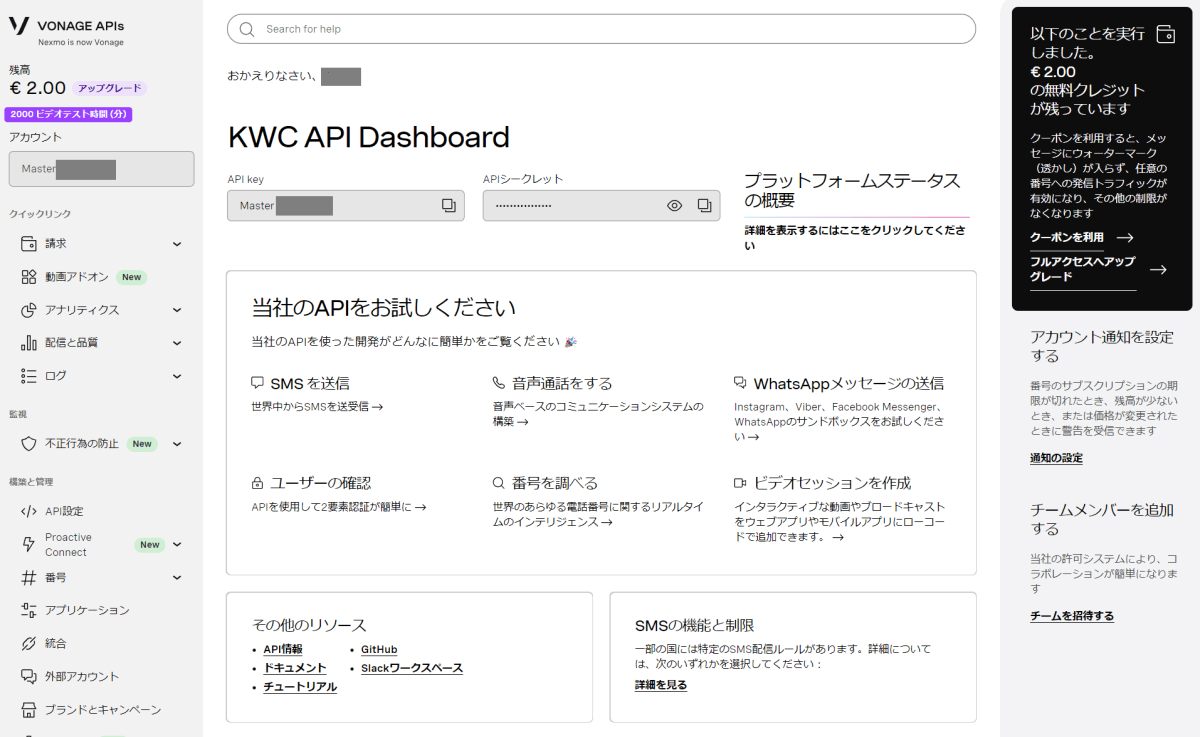Click the ブランドとキャンペーン briefcase icon
The height and width of the screenshot is (737, 1200).
28,710
